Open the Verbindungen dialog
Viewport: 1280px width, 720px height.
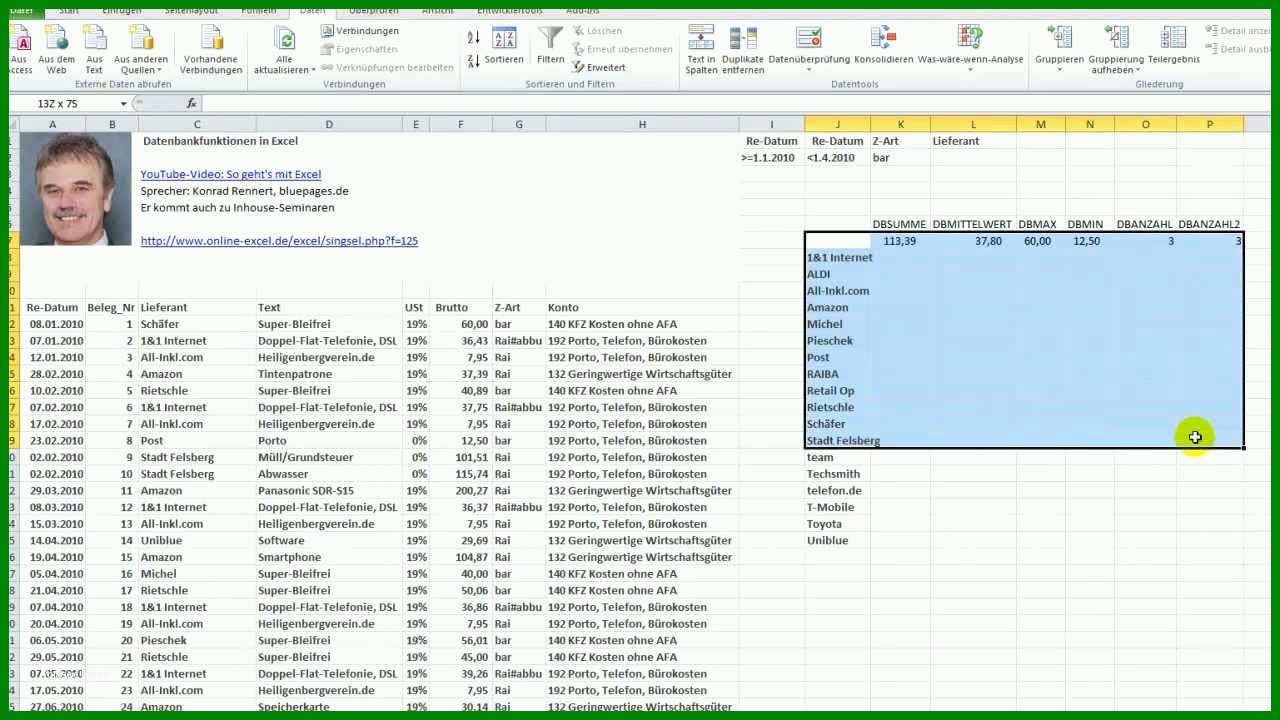pos(360,31)
